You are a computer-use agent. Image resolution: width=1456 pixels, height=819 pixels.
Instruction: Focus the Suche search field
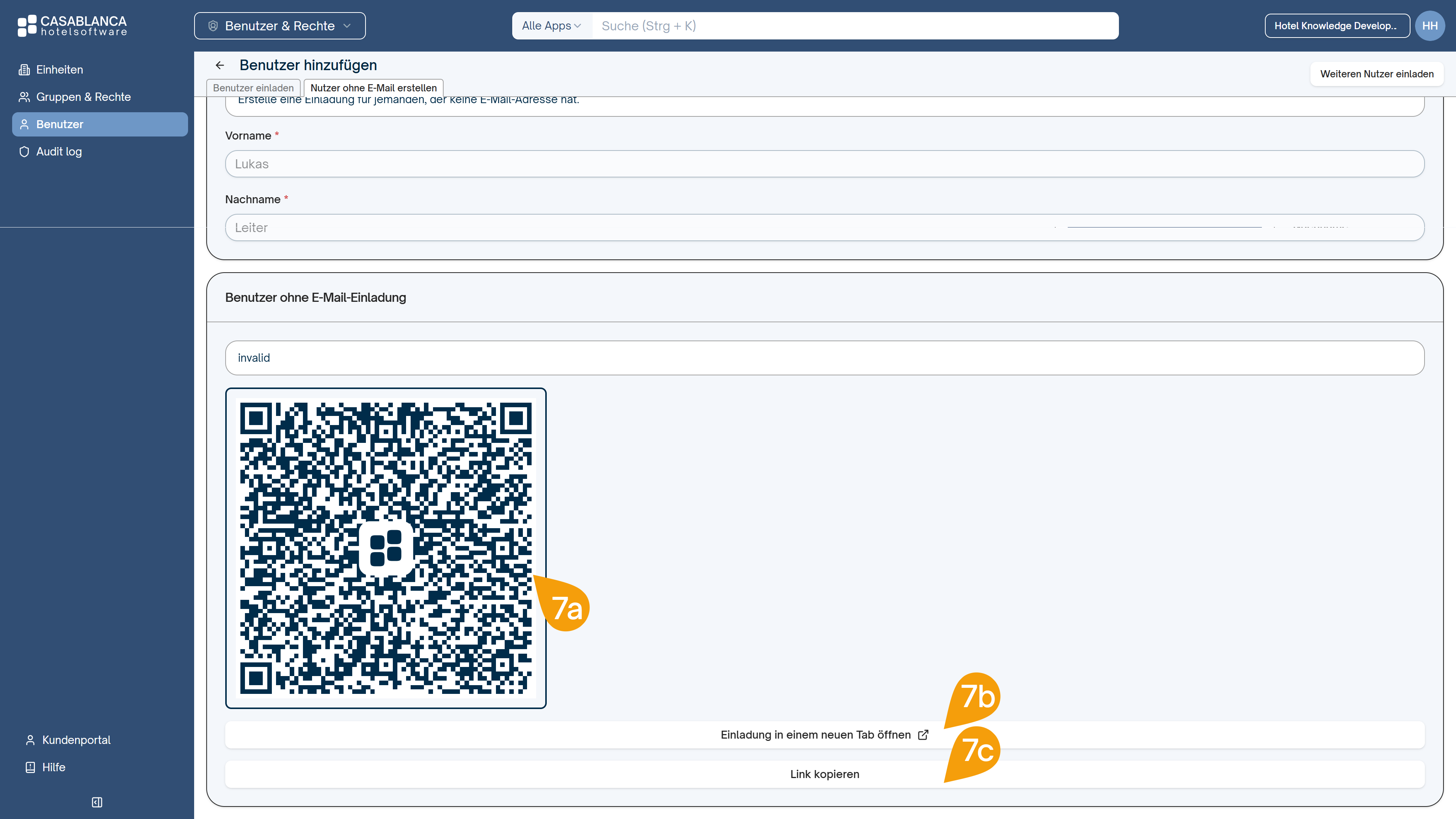(x=855, y=26)
